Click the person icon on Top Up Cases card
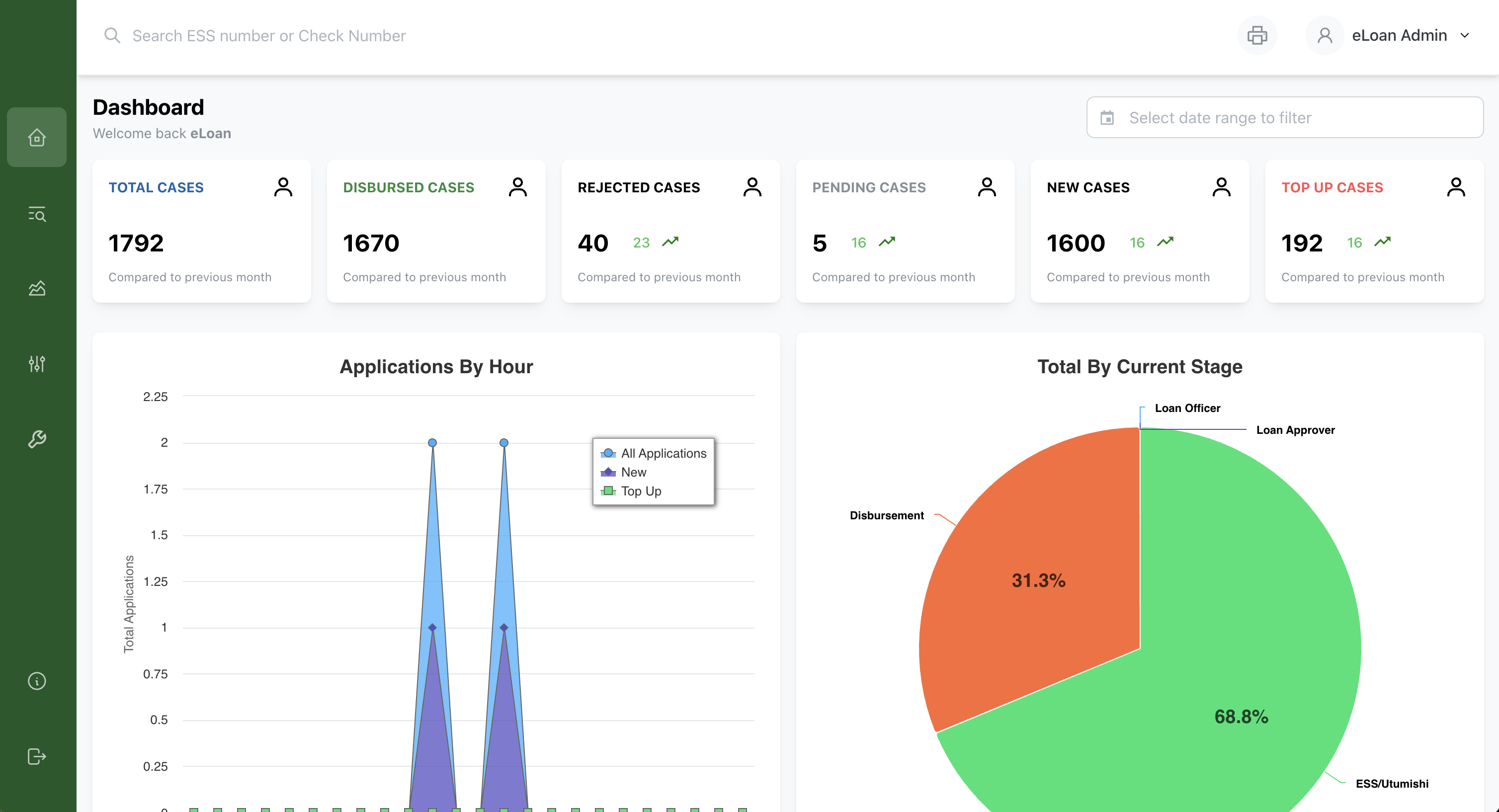Image resolution: width=1499 pixels, height=812 pixels. pyautogui.click(x=1456, y=187)
